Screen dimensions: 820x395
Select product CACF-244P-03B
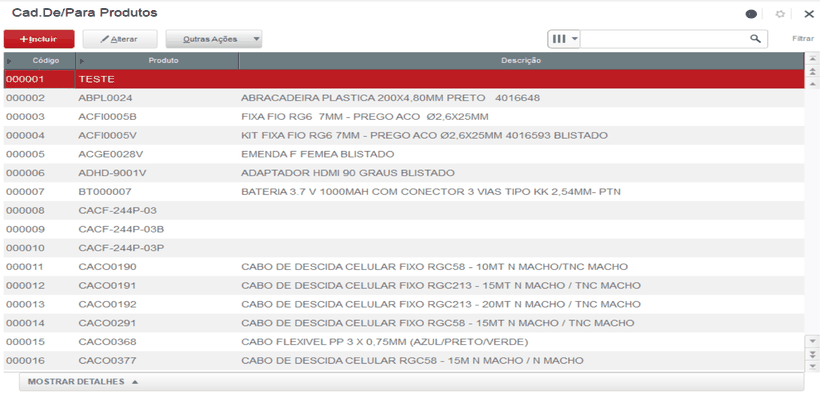(121, 230)
